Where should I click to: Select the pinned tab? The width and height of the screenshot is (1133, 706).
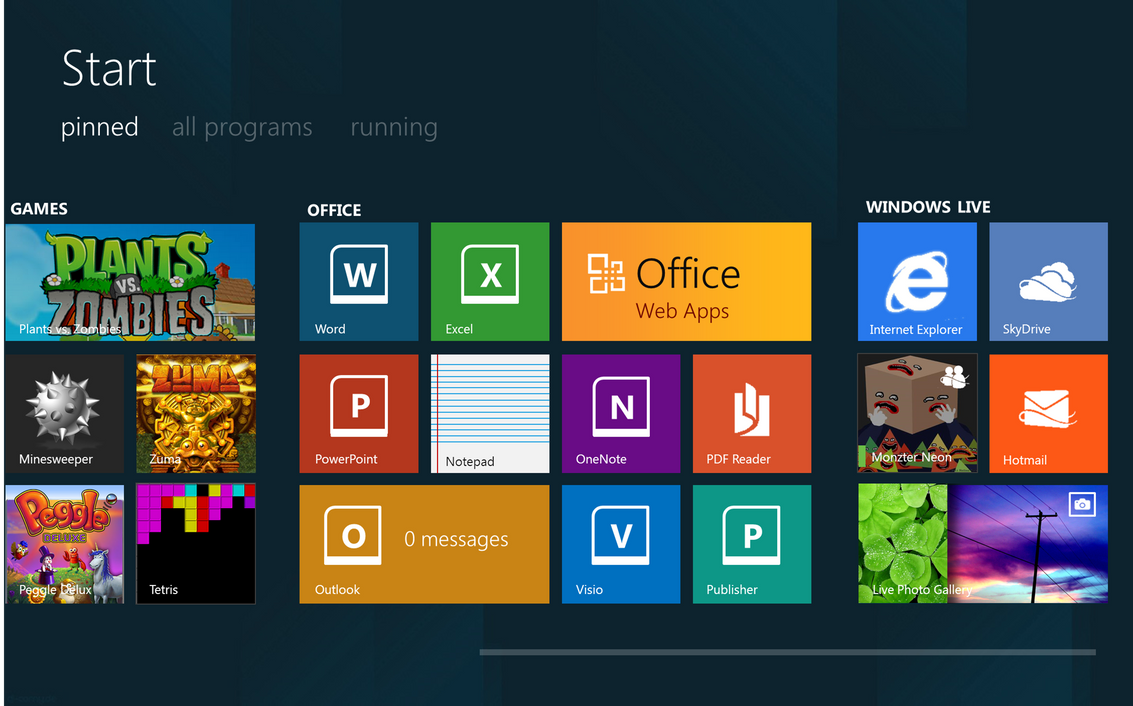pyautogui.click(x=100, y=127)
